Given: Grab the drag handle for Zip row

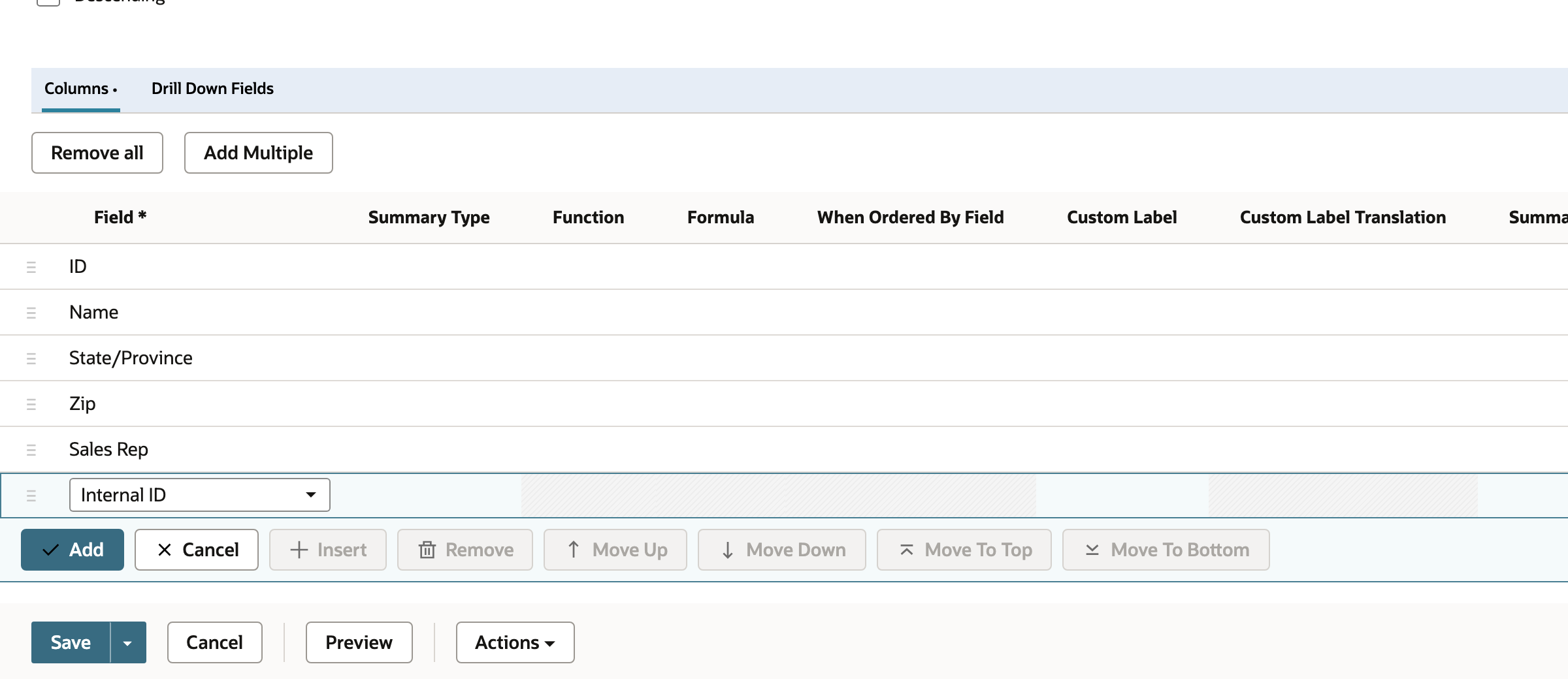Looking at the screenshot, I should pyautogui.click(x=31, y=404).
